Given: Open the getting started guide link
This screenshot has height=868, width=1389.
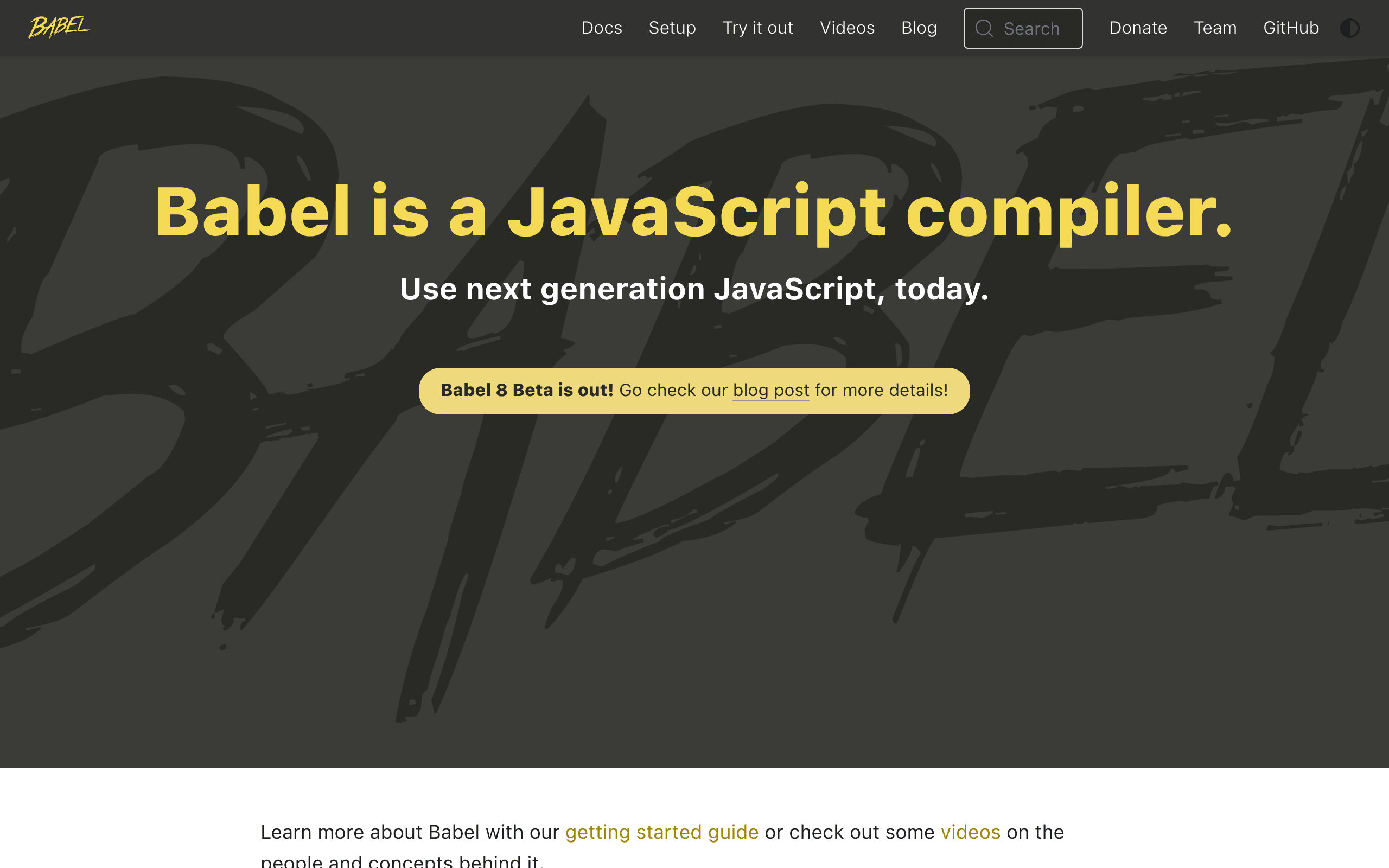Looking at the screenshot, I should point(662,832).
